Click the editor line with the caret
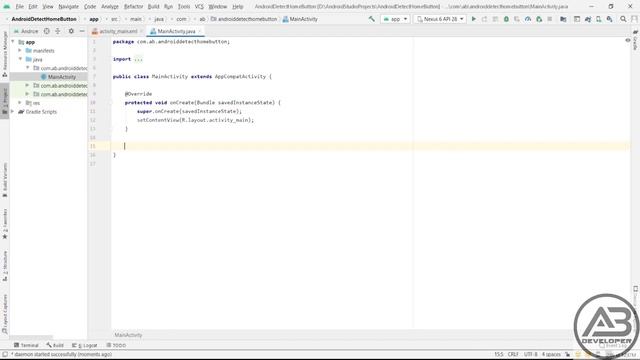The image size is (640, 360). coord(371,146)
